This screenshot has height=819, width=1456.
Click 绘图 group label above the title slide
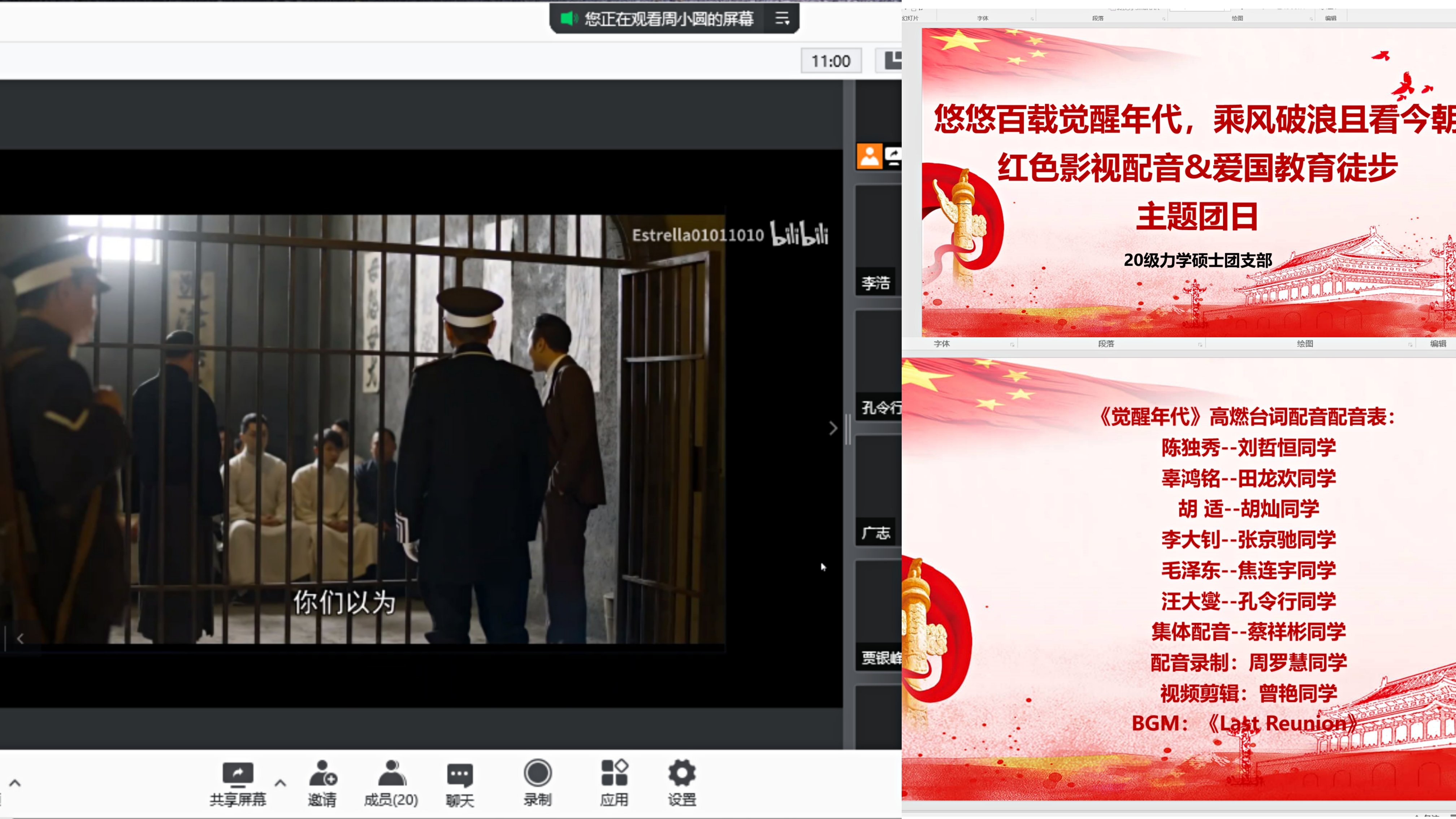click(x=1237, y=18)
